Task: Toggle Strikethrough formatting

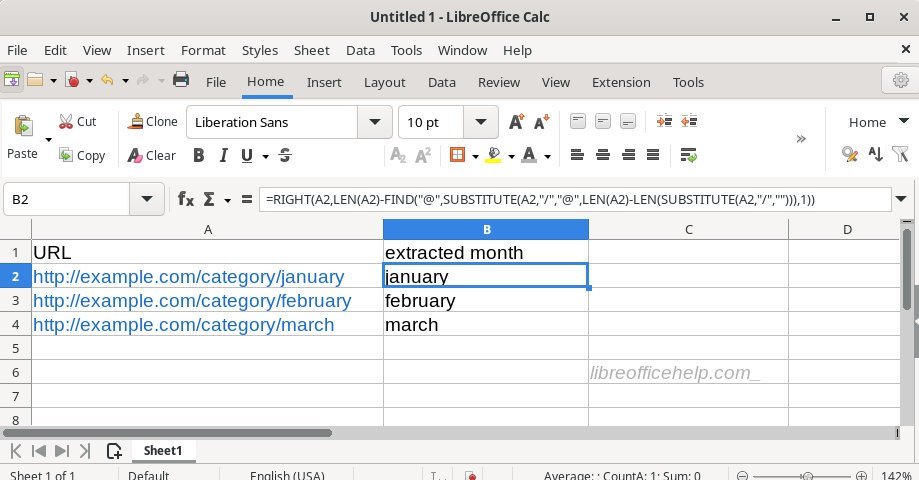Action: [x=285, y=155]
